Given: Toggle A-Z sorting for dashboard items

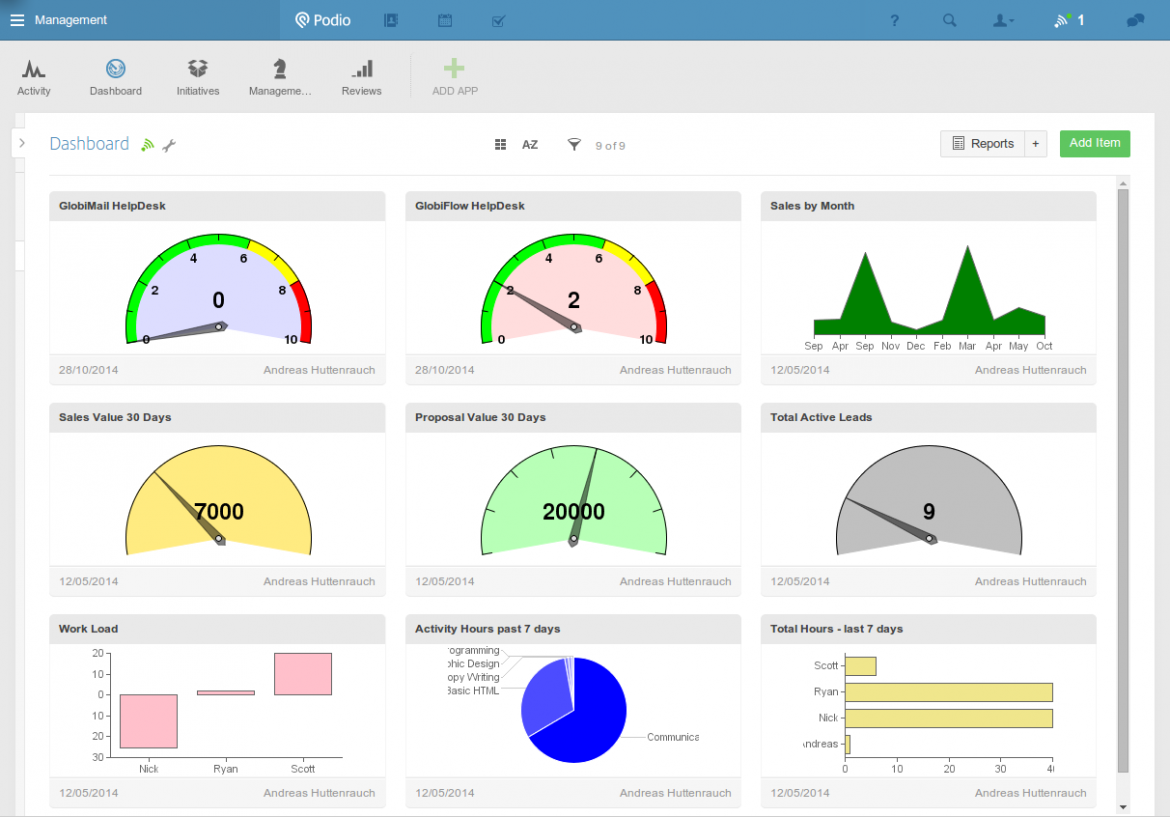Looking at the screenshot, I should tap(530, 144).
